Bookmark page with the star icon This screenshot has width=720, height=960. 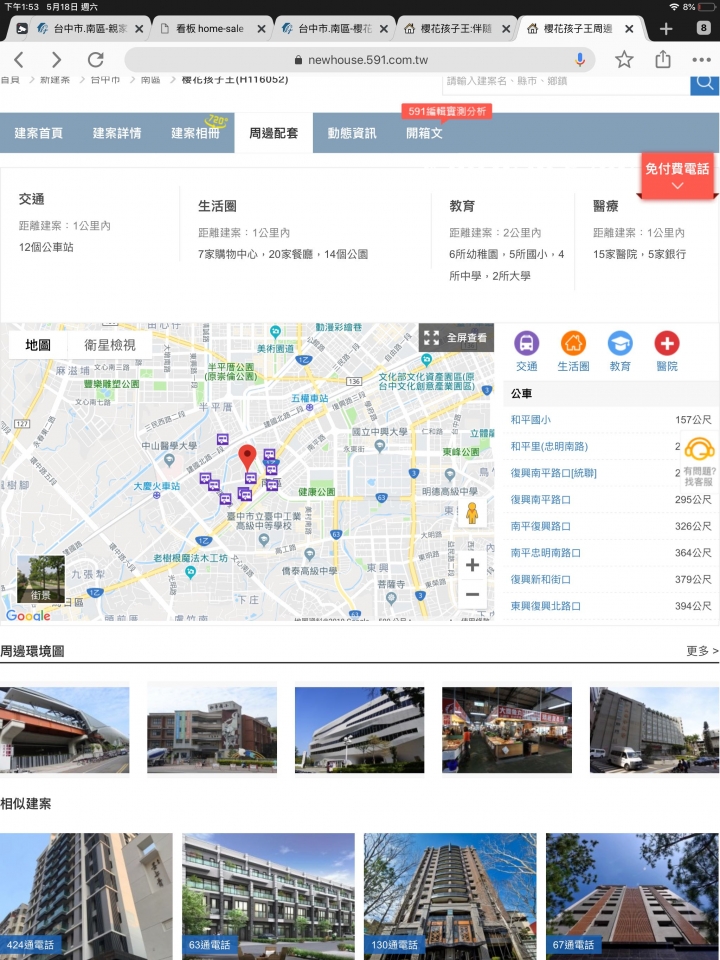[x=624, y=59]
